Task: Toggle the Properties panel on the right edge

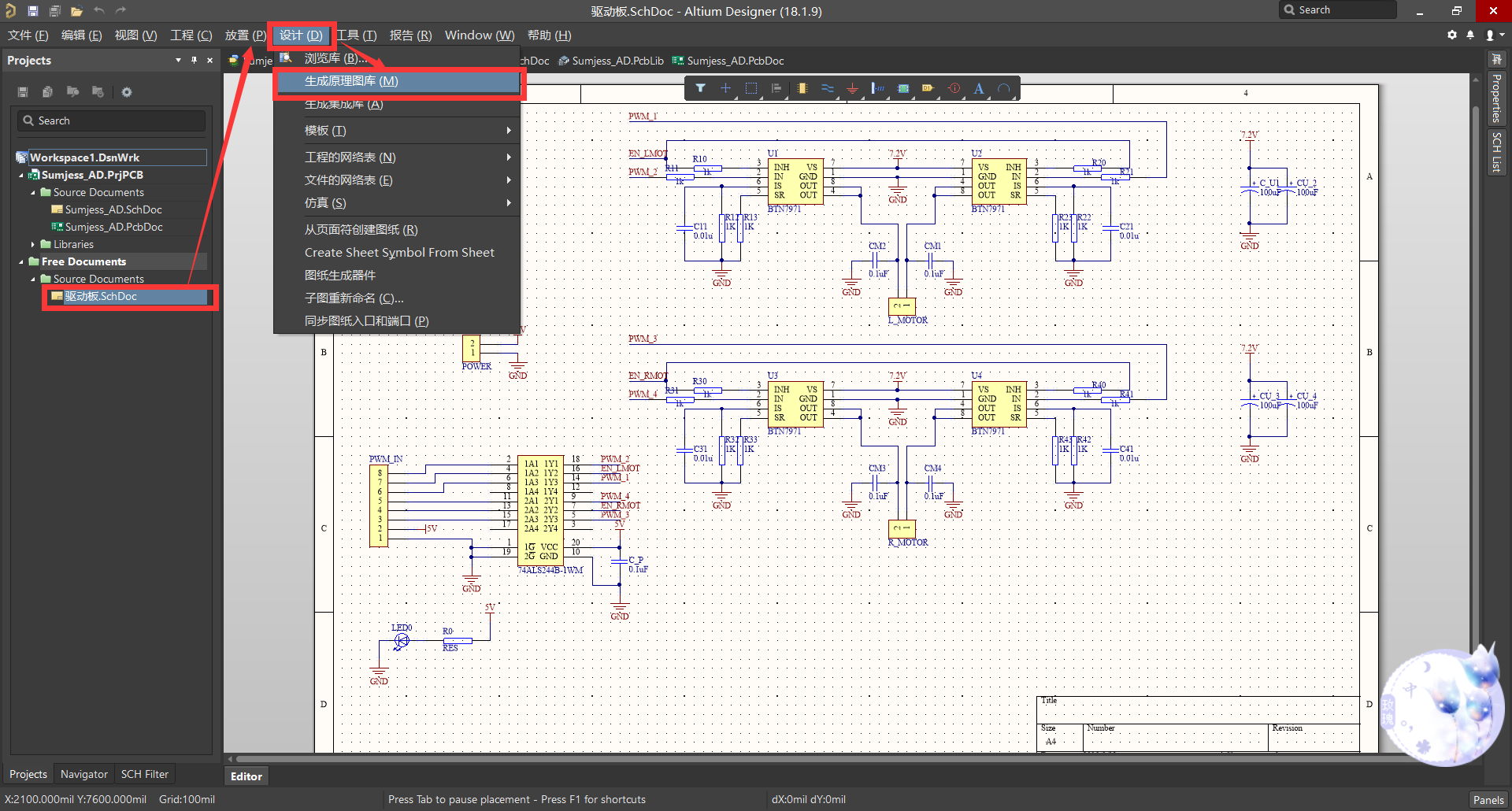Action: pos(1495,98)
